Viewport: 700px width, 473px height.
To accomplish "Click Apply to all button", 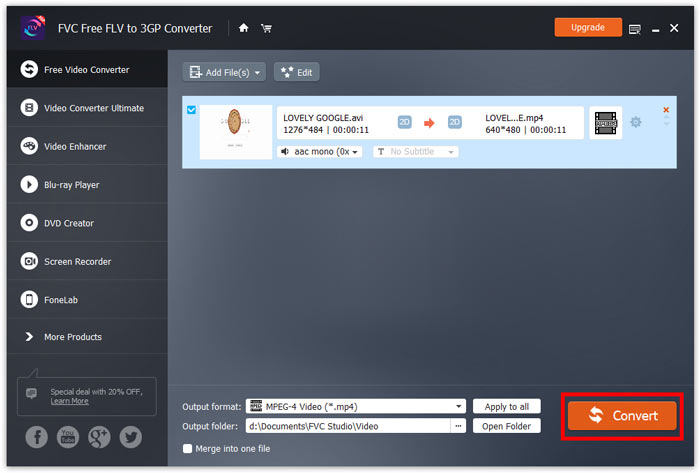I will click(507, 407).
